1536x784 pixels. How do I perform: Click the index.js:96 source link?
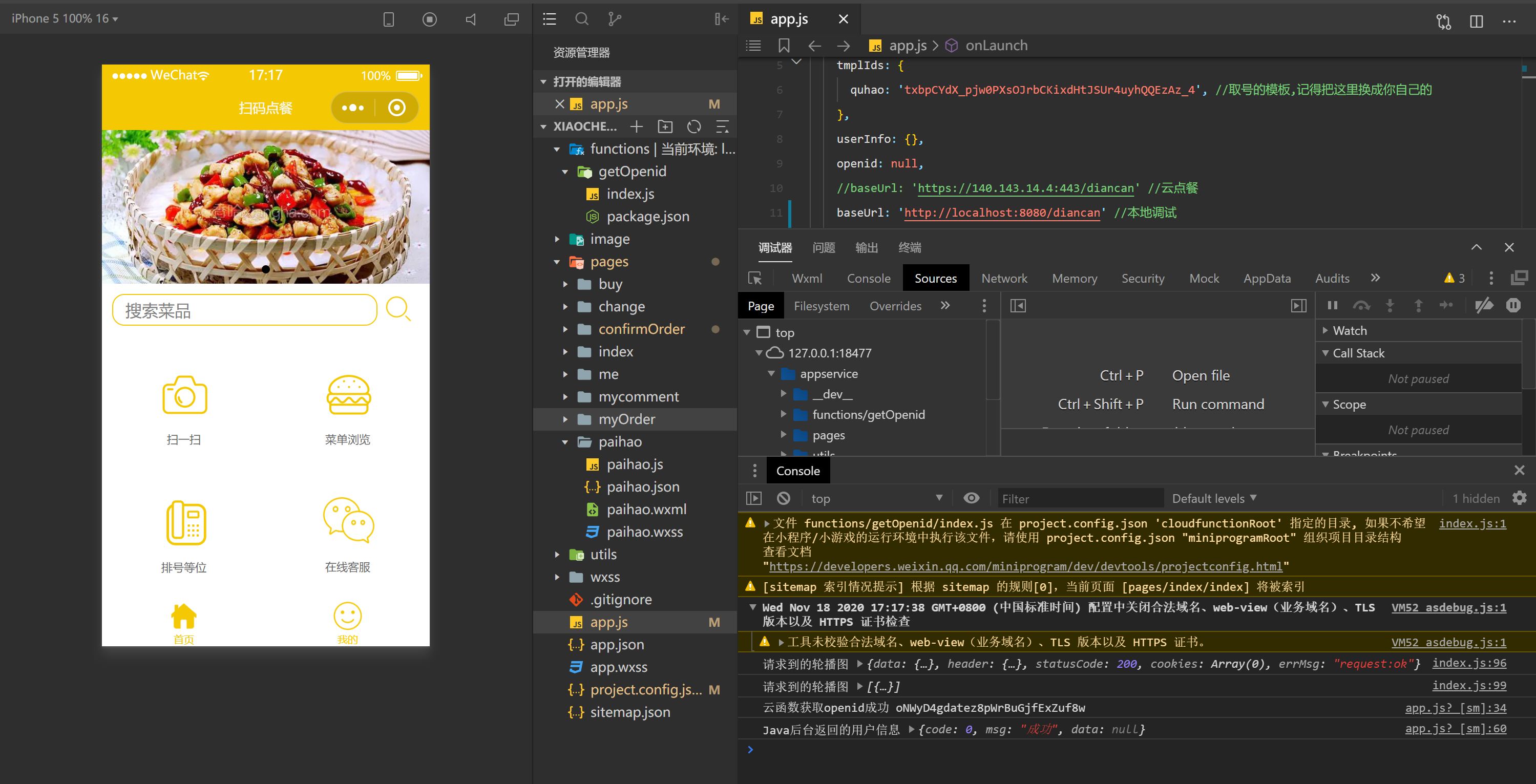pyautogui.click(x=1468, y=663)
